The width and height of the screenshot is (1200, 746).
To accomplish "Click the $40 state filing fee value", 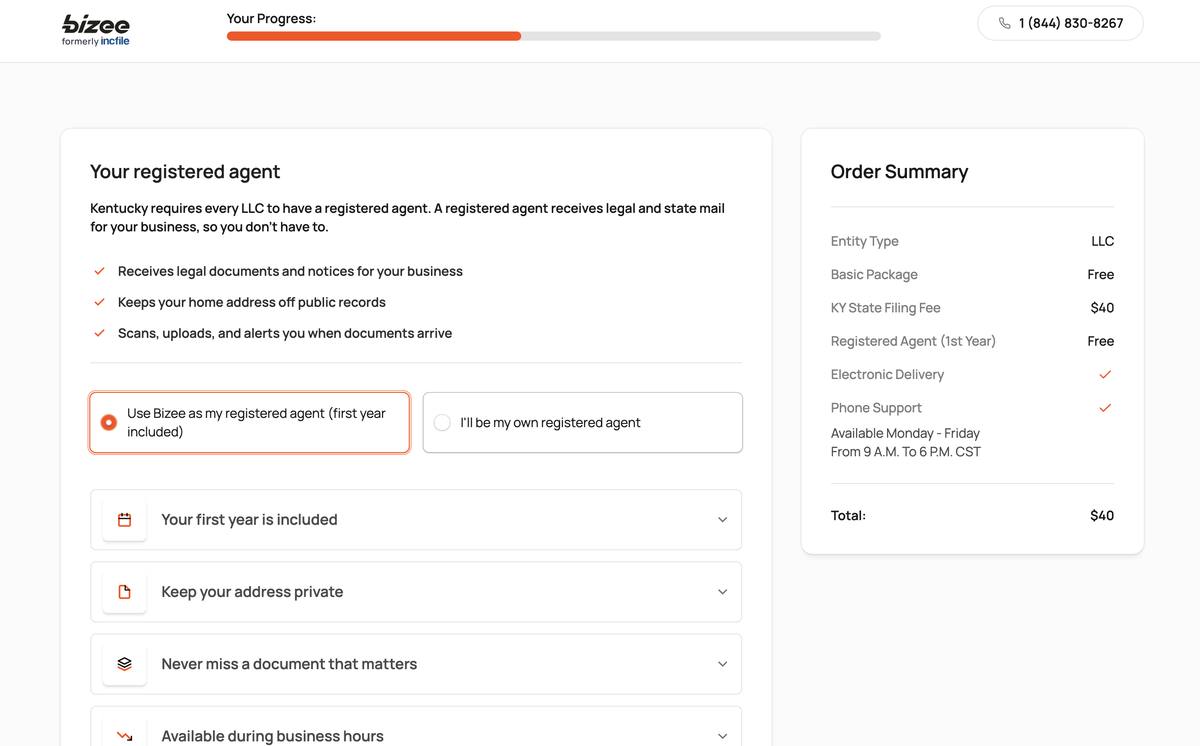I will [x=1102, y=308].
